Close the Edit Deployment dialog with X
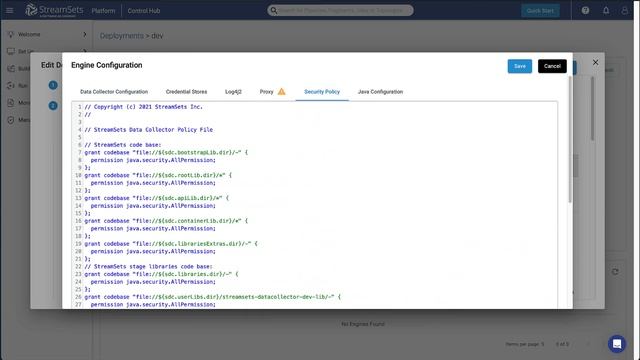Screen dimensions: 640x360 (x=596, y=62)
